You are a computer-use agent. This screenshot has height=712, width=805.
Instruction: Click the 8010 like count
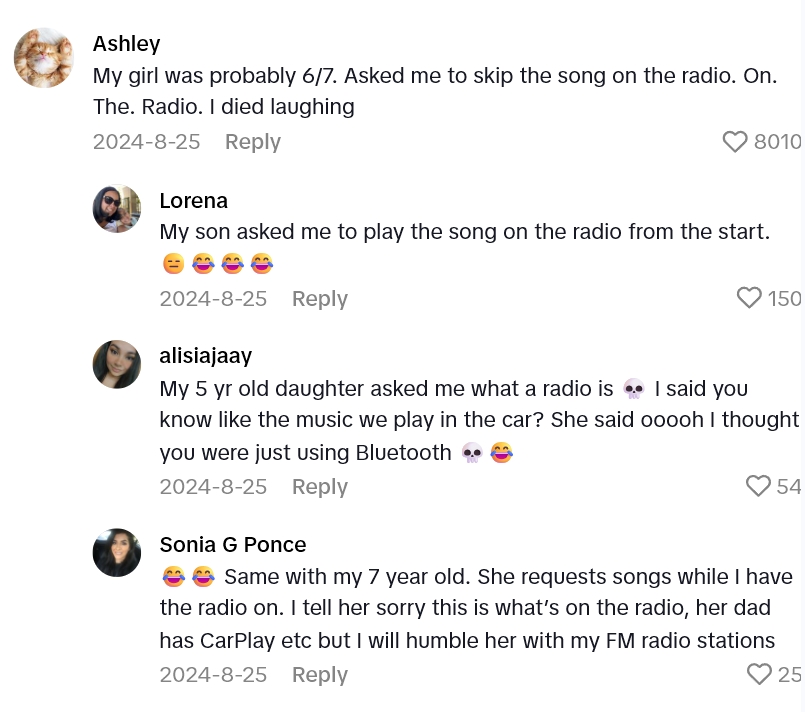pos(777,142)
